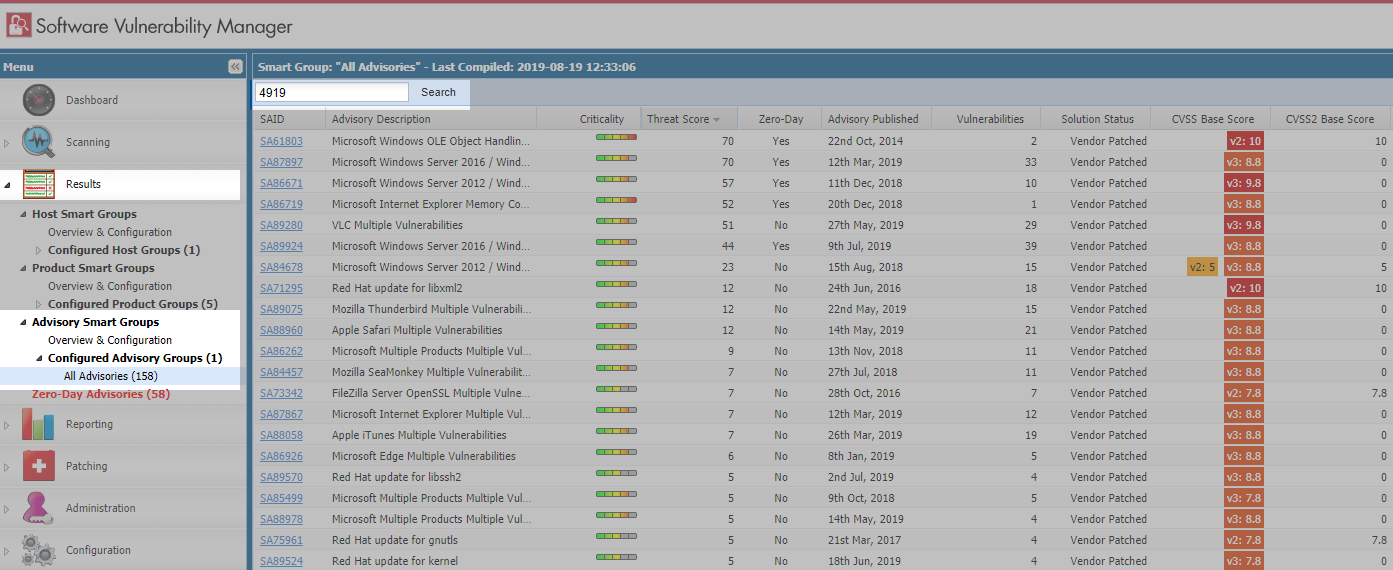Expand the Administration menu section
This screenshot has height=570, width=1393.
pos(7,509)
